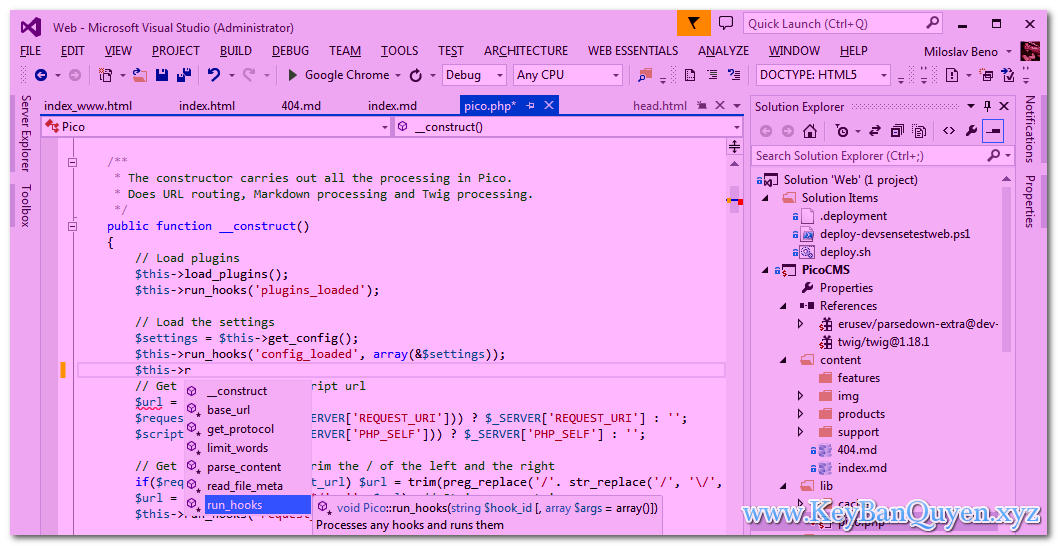Save the current file with the disk icon
1058x546 pixels.
click(162, 75)
